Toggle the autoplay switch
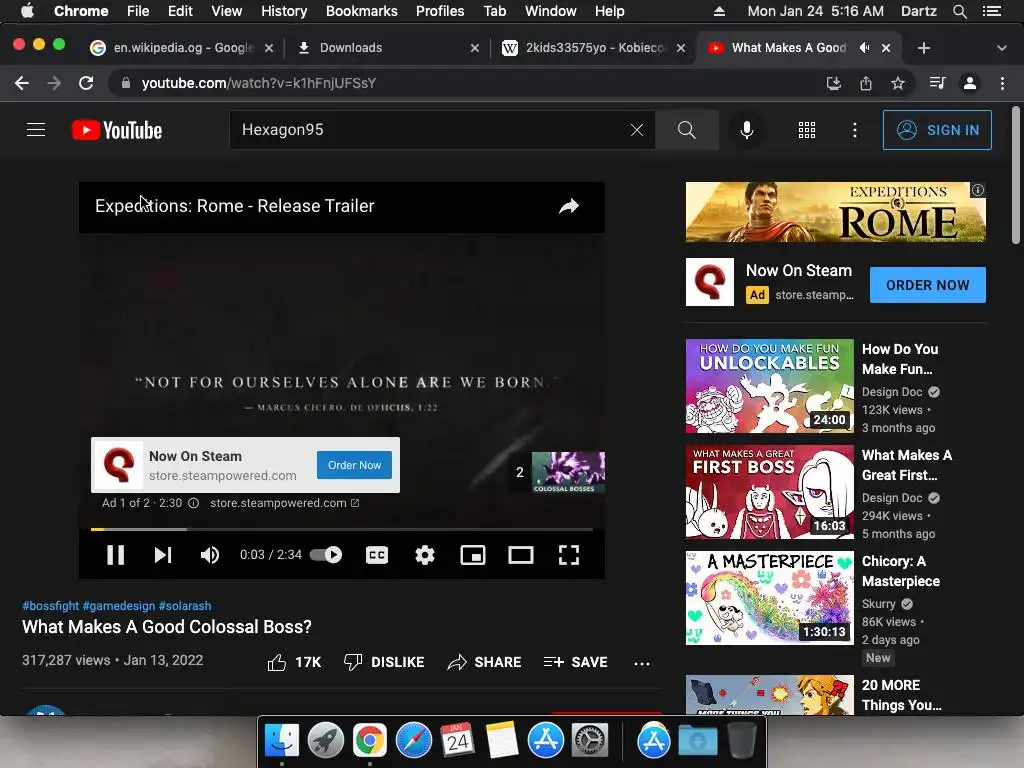The height and width of the screenshot is (768, 1024). pos(326,555)
